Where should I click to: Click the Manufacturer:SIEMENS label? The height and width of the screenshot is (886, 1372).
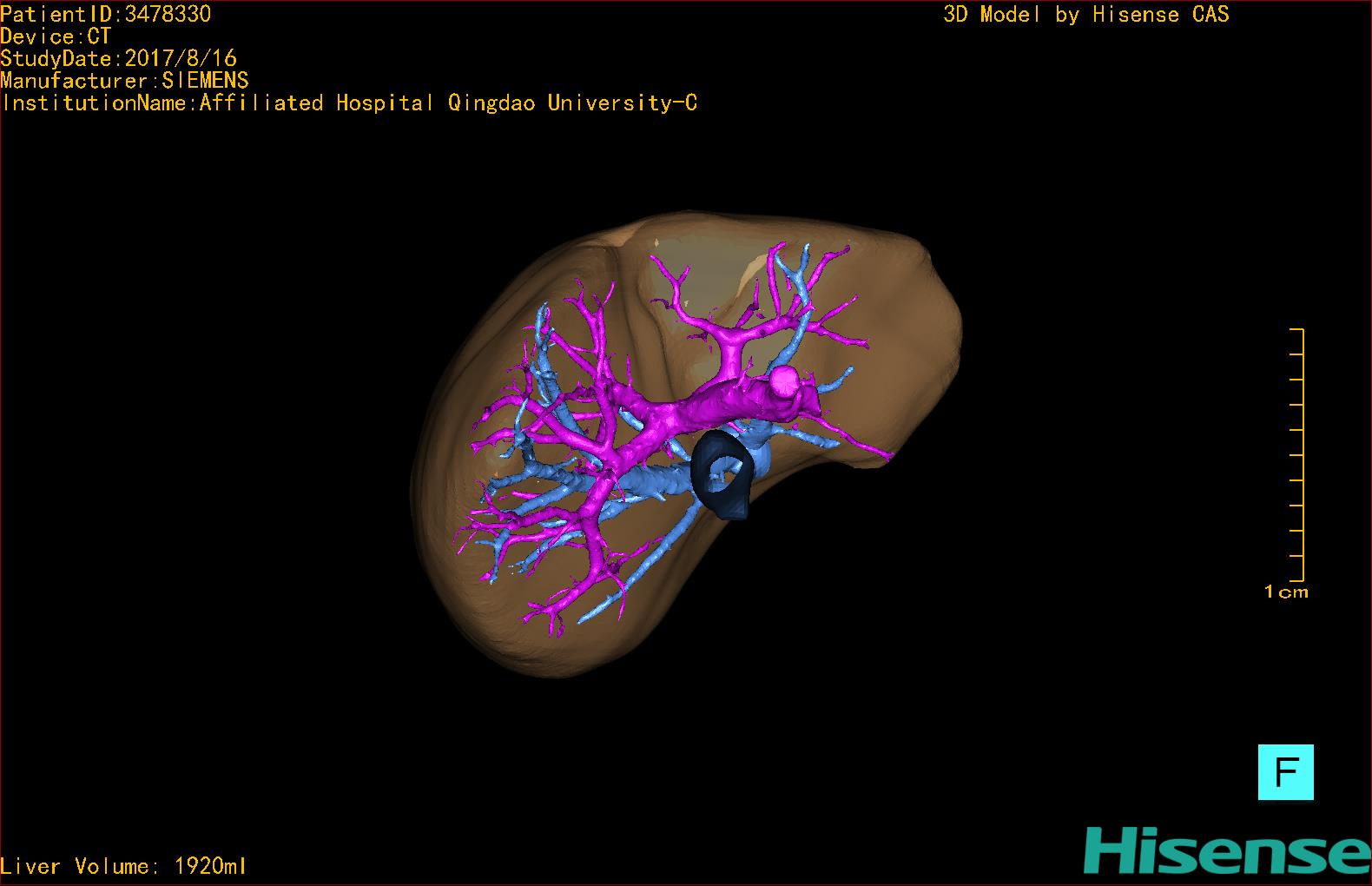124,81
